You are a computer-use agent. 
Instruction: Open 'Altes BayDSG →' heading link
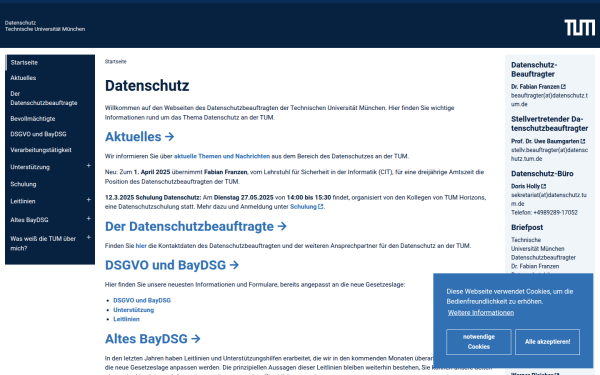click(x=153, y=339)
